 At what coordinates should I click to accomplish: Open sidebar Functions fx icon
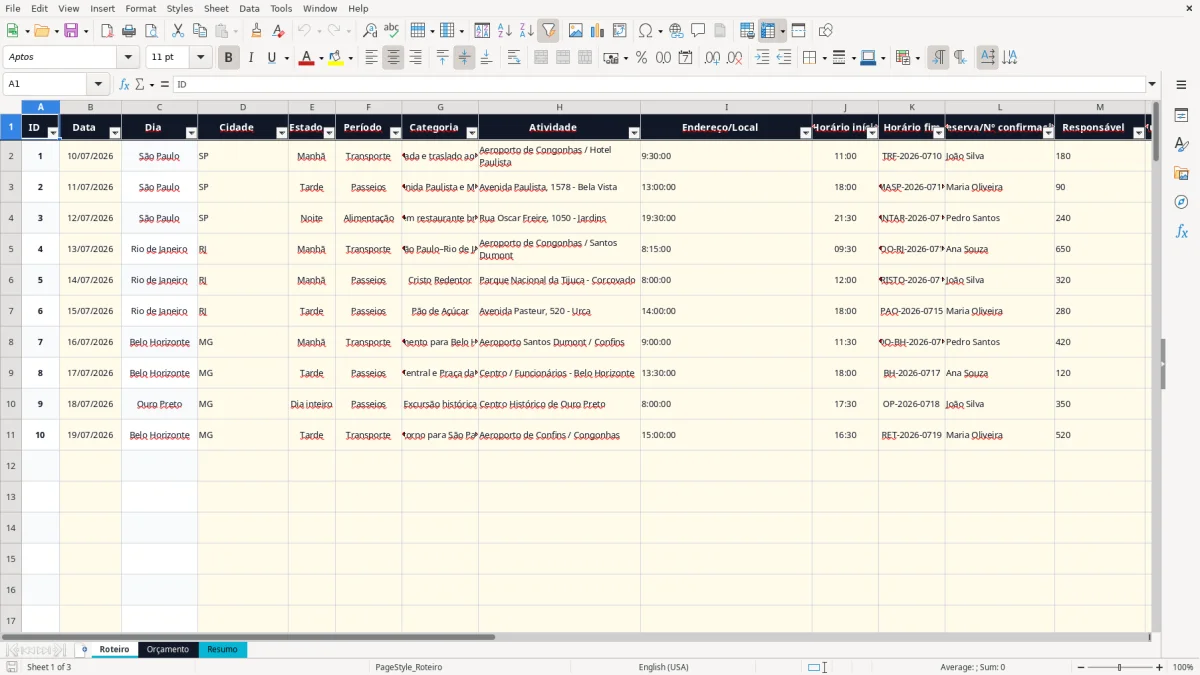pos(1181,231)
